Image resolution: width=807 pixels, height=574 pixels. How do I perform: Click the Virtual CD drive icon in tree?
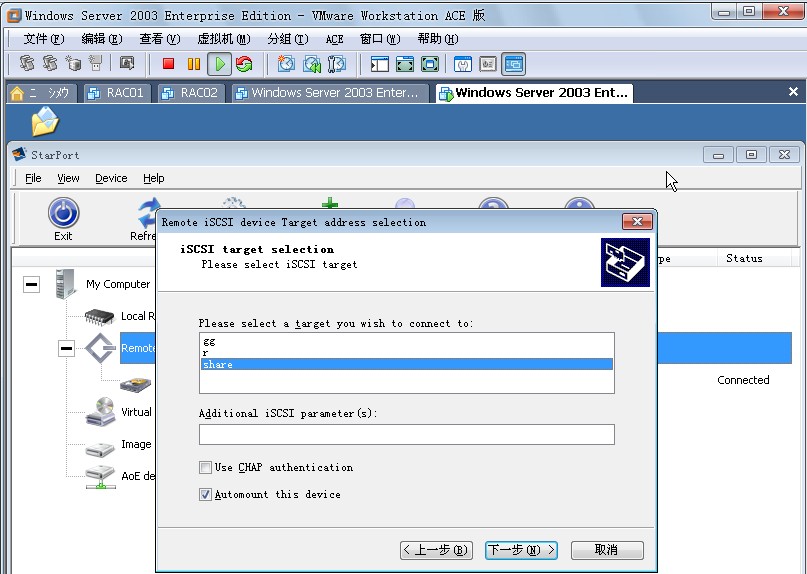(100, 411)
